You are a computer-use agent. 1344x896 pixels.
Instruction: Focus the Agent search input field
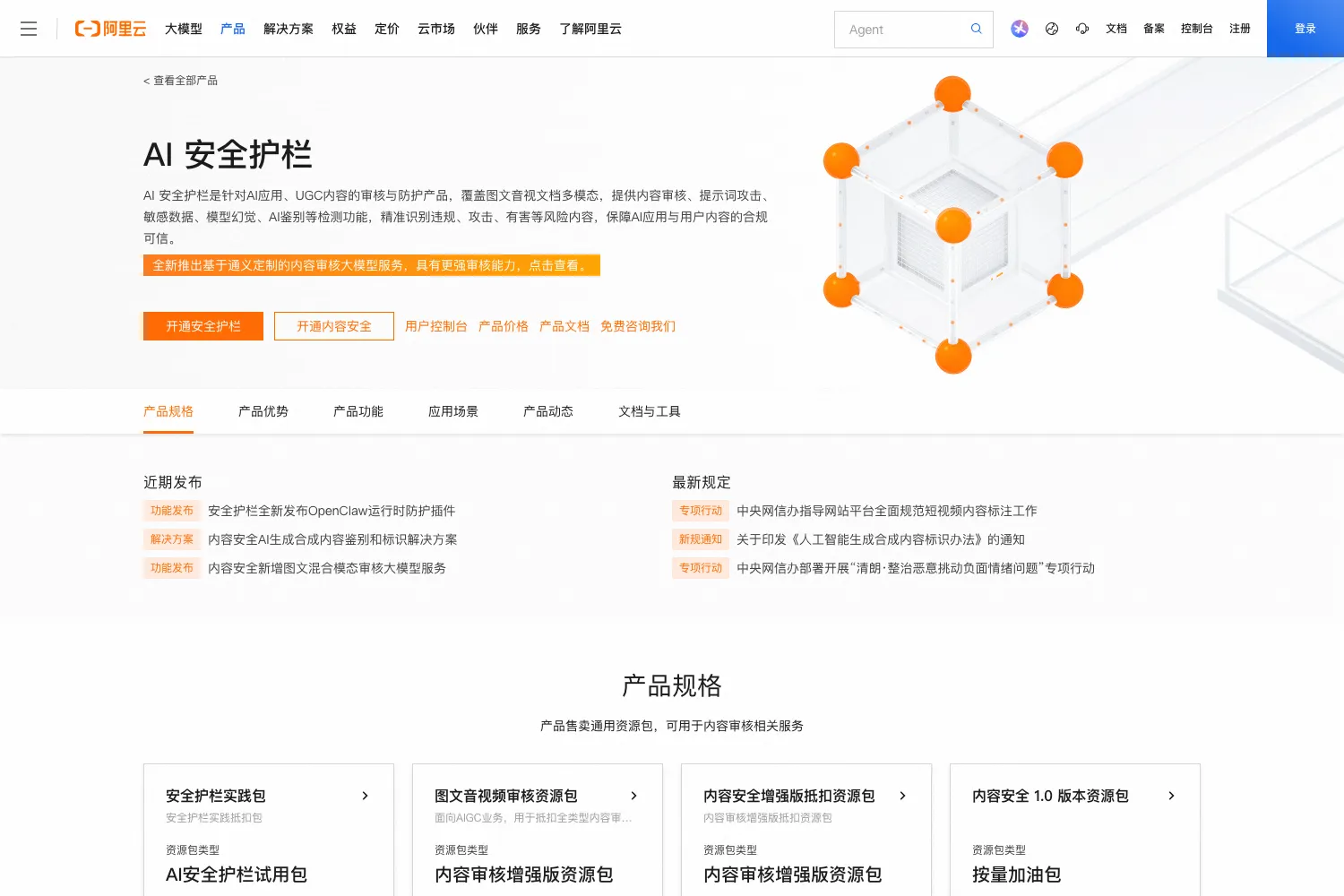[905, 30]
